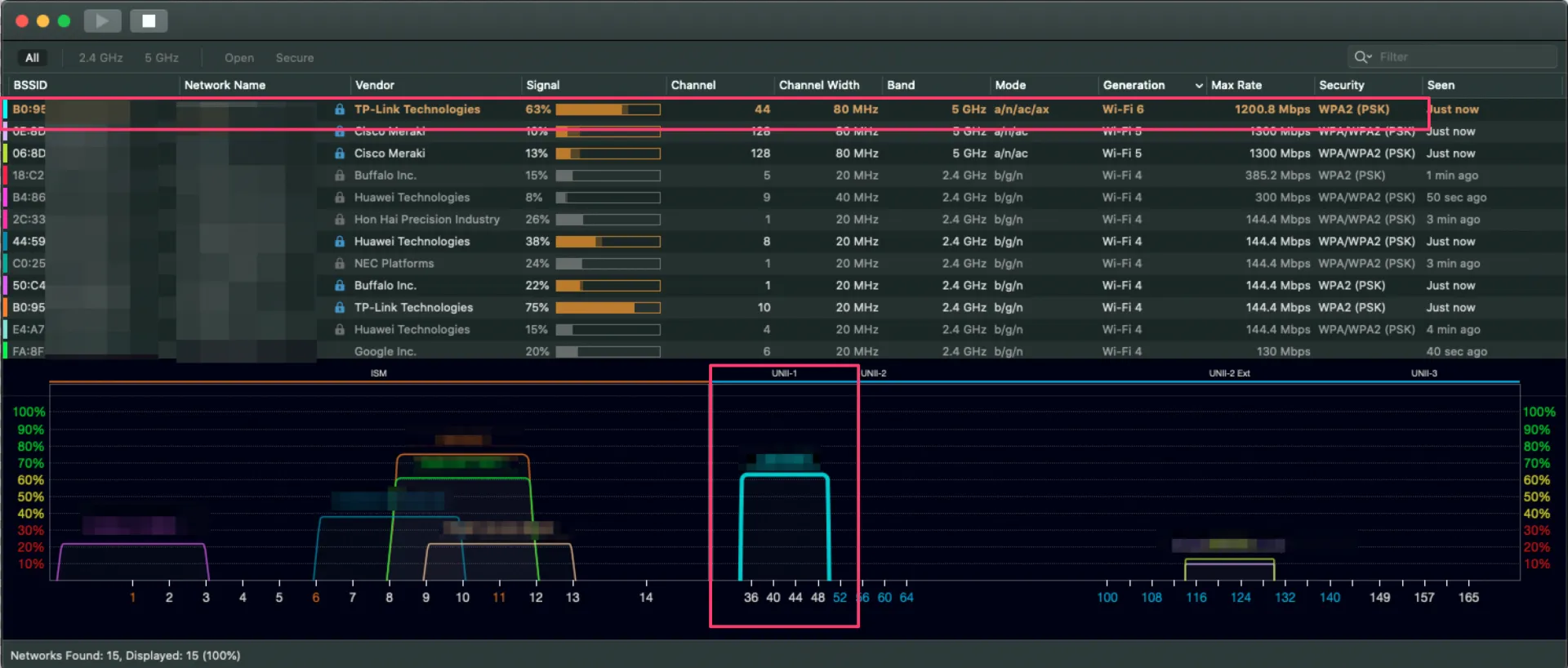Image resolution: width=1568 pixels, height=668 pixels.
Task: Click lock icon on Cisco Meraki channel 128 row
Action: click(339, 154)
